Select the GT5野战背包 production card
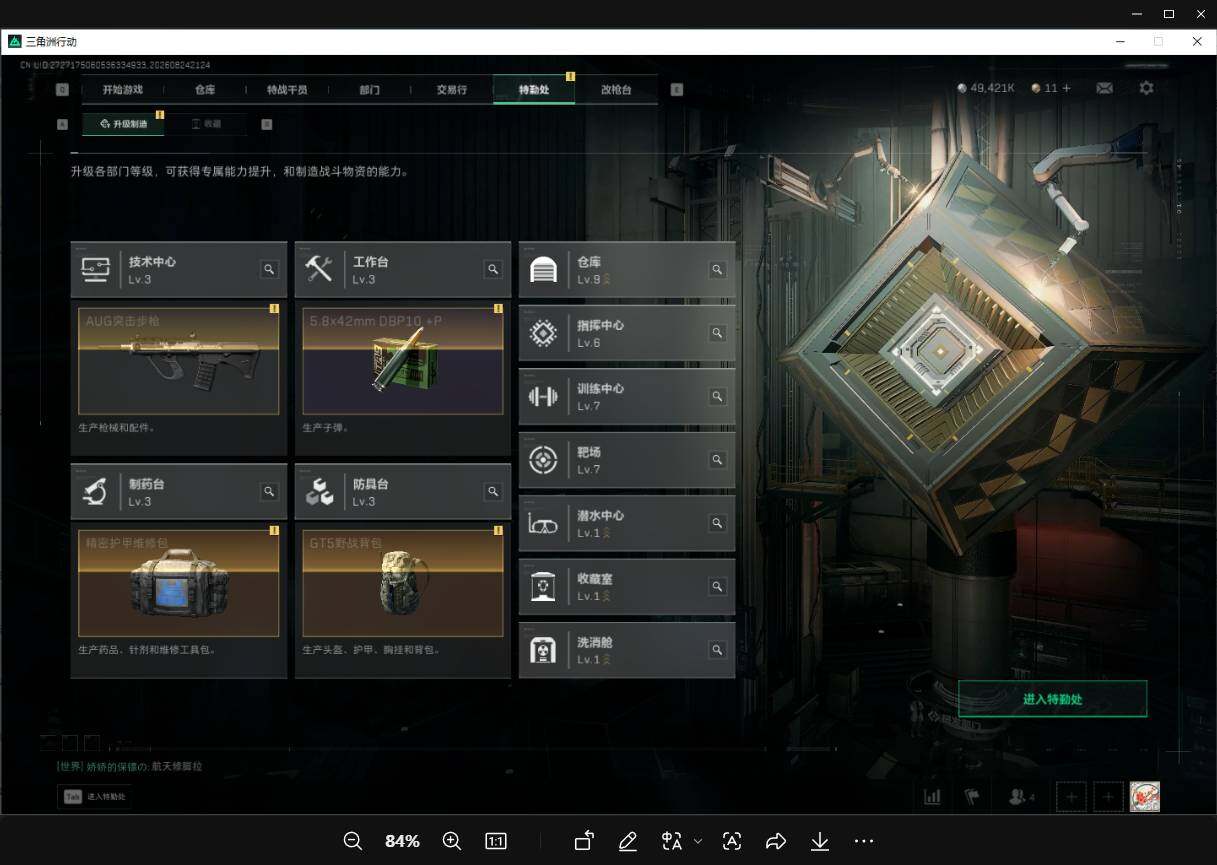 (x=403, y=583)
